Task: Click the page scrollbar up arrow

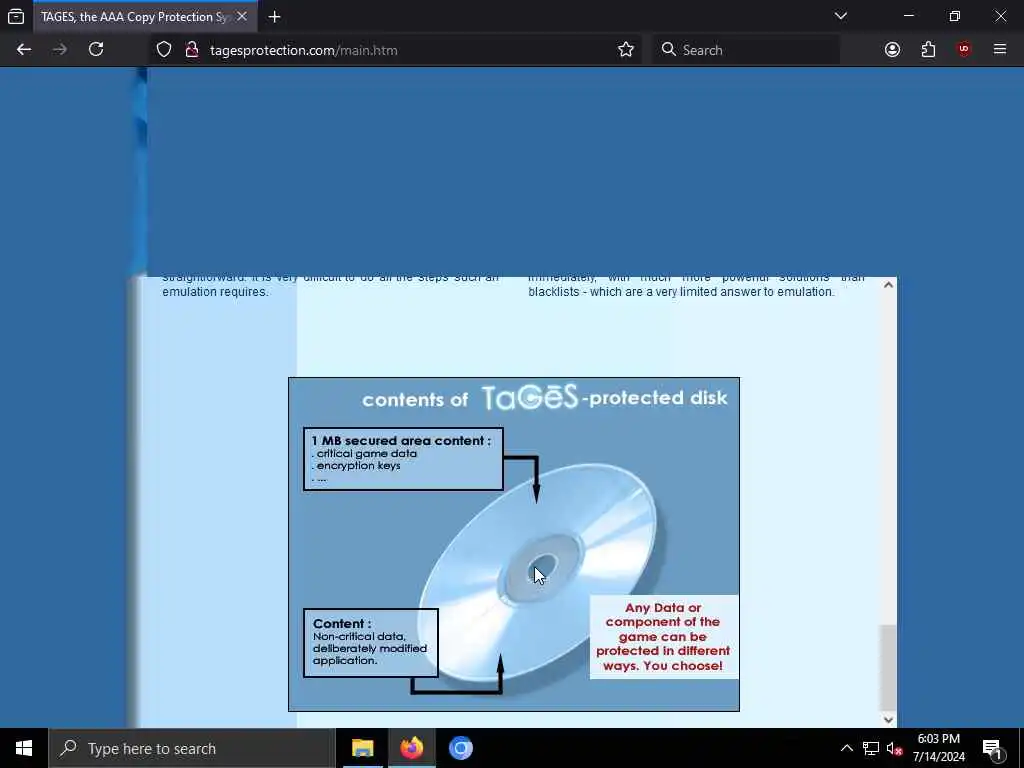Action: click(888, 285)
